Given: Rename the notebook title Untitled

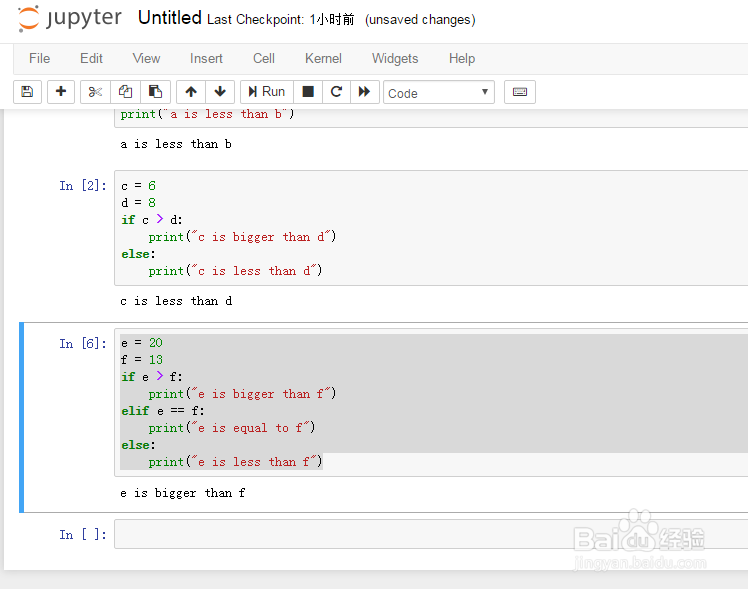Looking at the screenshot, I should tap(170, 18).
